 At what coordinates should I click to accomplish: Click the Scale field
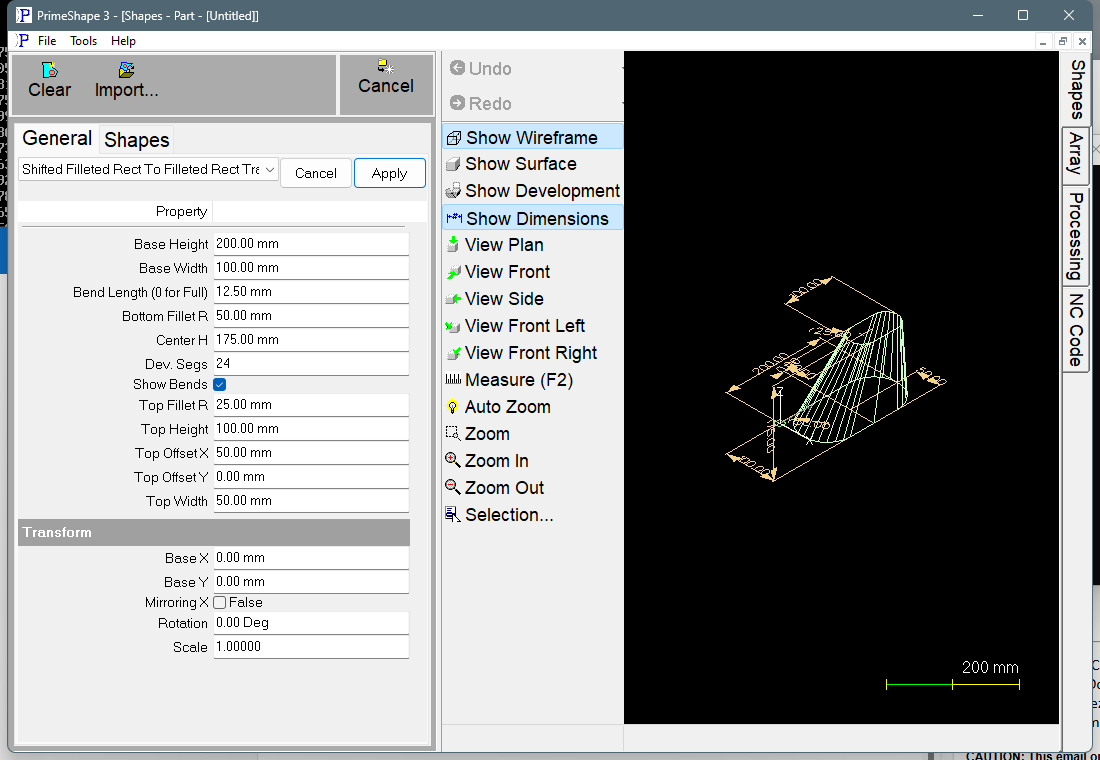[x=311, y=647]
